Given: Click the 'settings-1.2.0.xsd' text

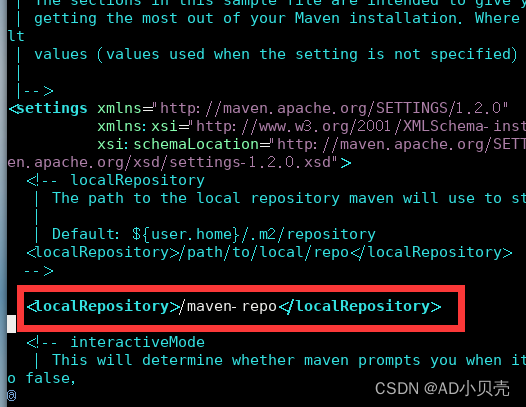Looking at the screenshot, I should (x=250, y=162).
